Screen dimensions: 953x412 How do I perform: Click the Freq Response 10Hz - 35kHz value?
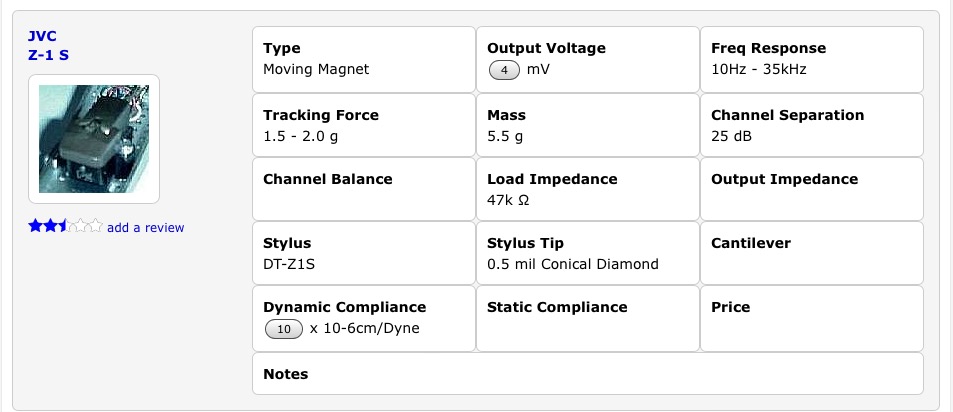(x=759, y=70)
